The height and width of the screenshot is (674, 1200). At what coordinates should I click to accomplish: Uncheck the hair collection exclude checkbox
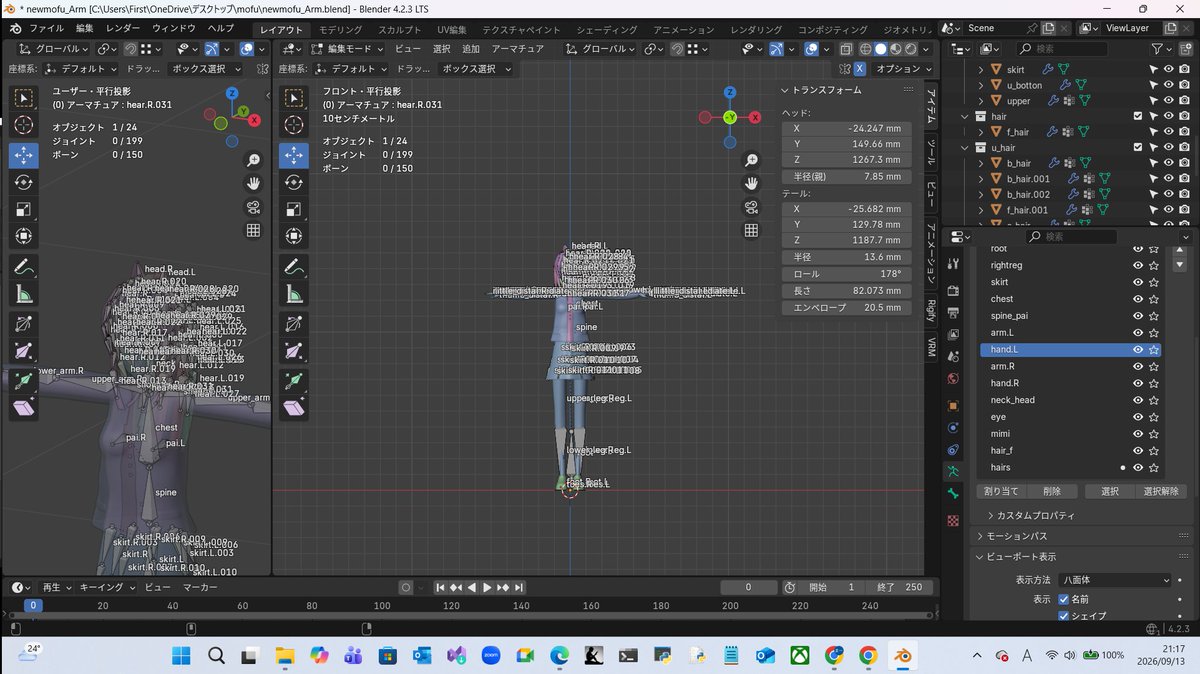[1137, 116]
